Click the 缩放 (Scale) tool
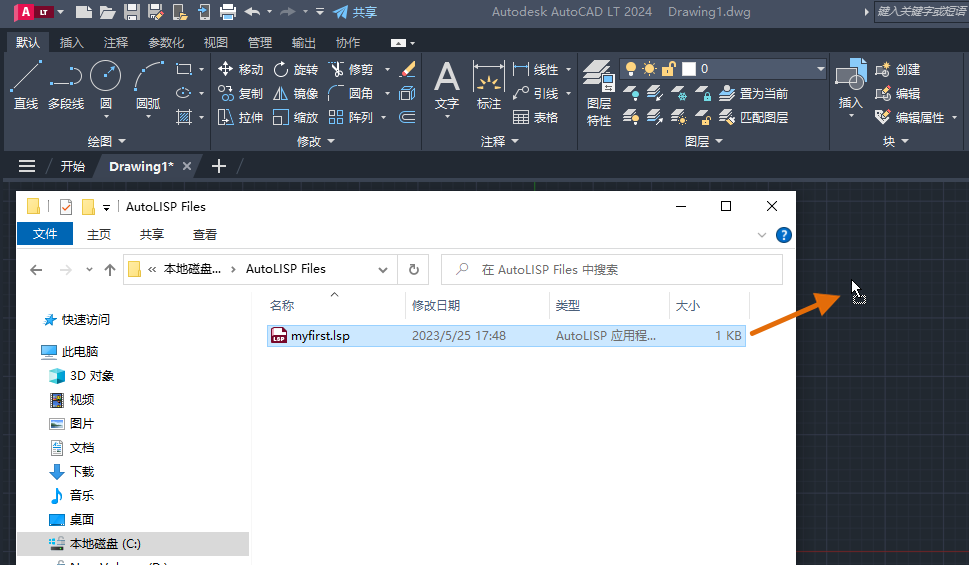Viewport: 969px width, 565px height. pyautogui.click(x=295, y=117)
